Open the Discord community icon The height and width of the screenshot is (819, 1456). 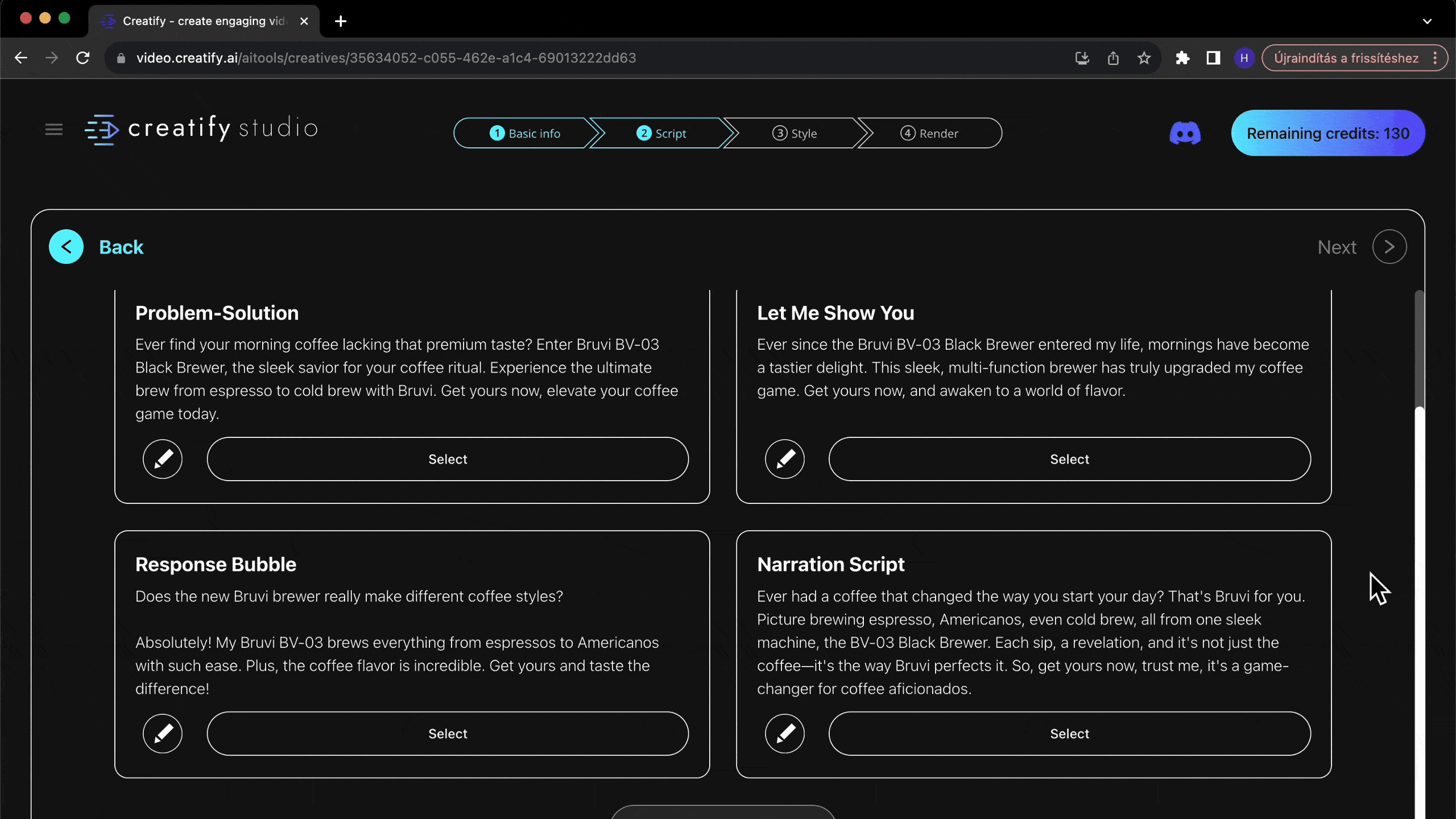pyautogui.click(x=1185, y=133)
